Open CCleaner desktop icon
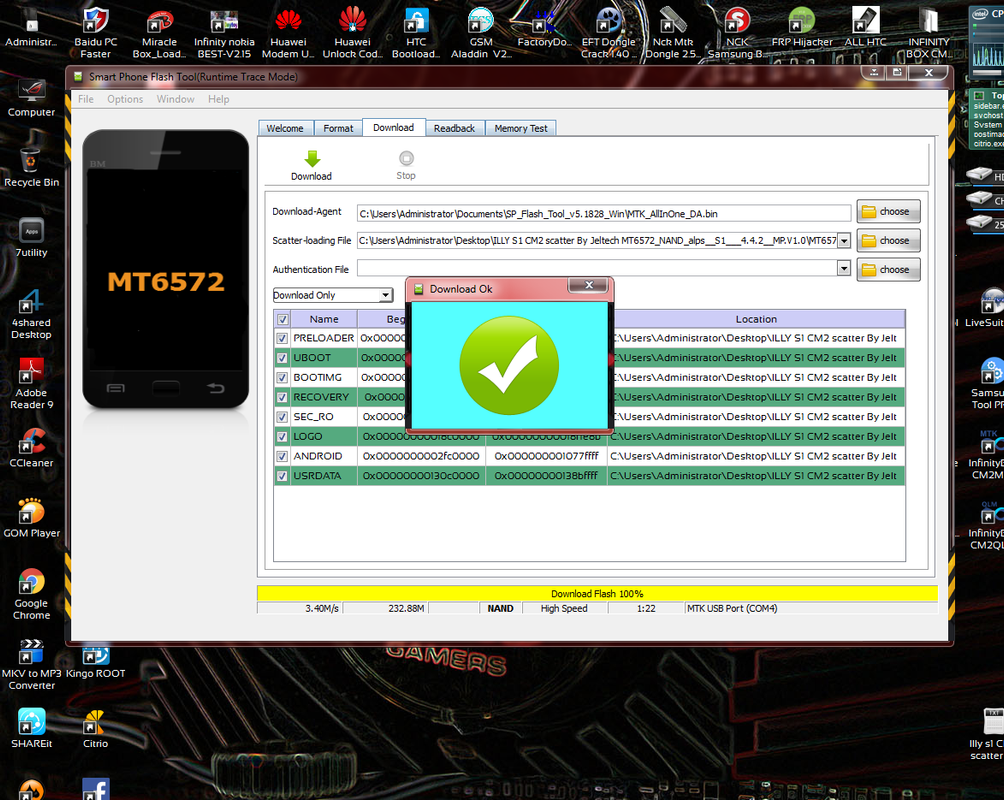1004x800 pixels. tap(31, 448)
